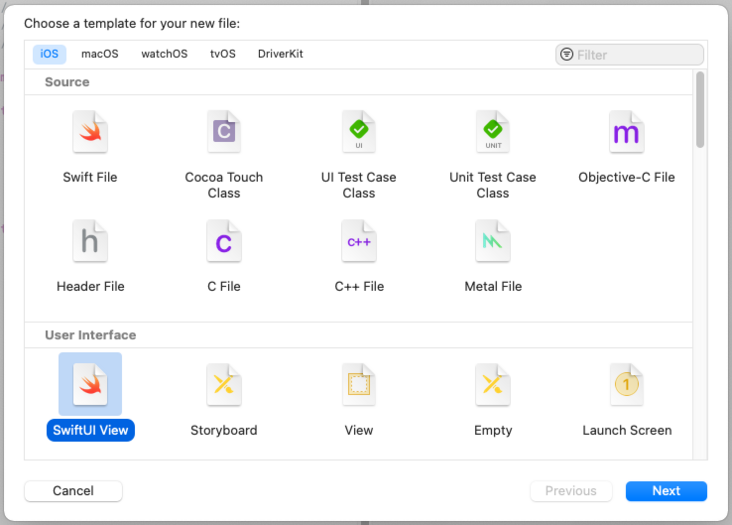Click the 'SwiftUI View' label
This screenshot has height=525, width=732.
pyautogui.click(x=91, y=430)
